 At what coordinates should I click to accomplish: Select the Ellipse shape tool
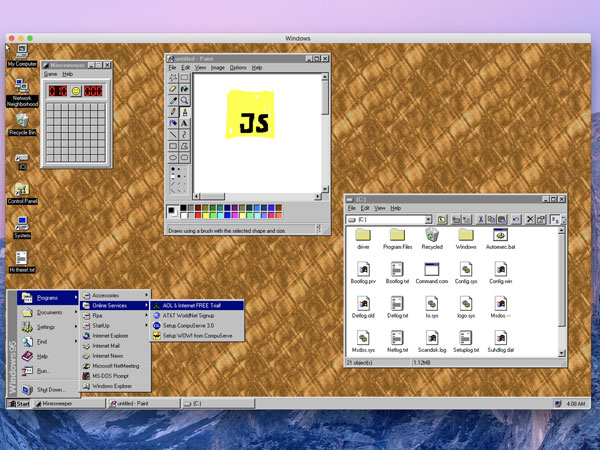pos(173,157)
